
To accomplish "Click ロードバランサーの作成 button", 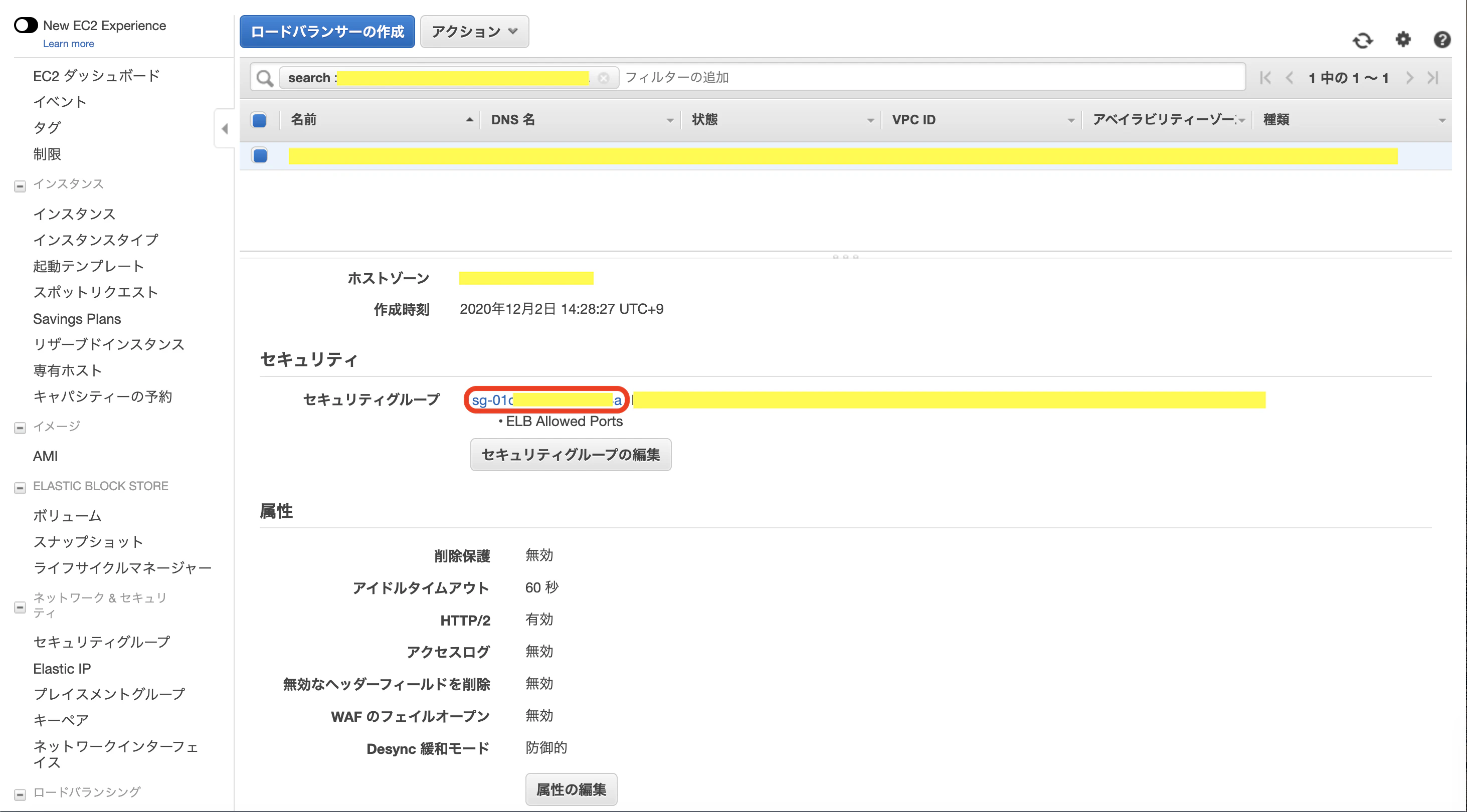I will click(x=327, y=31).
